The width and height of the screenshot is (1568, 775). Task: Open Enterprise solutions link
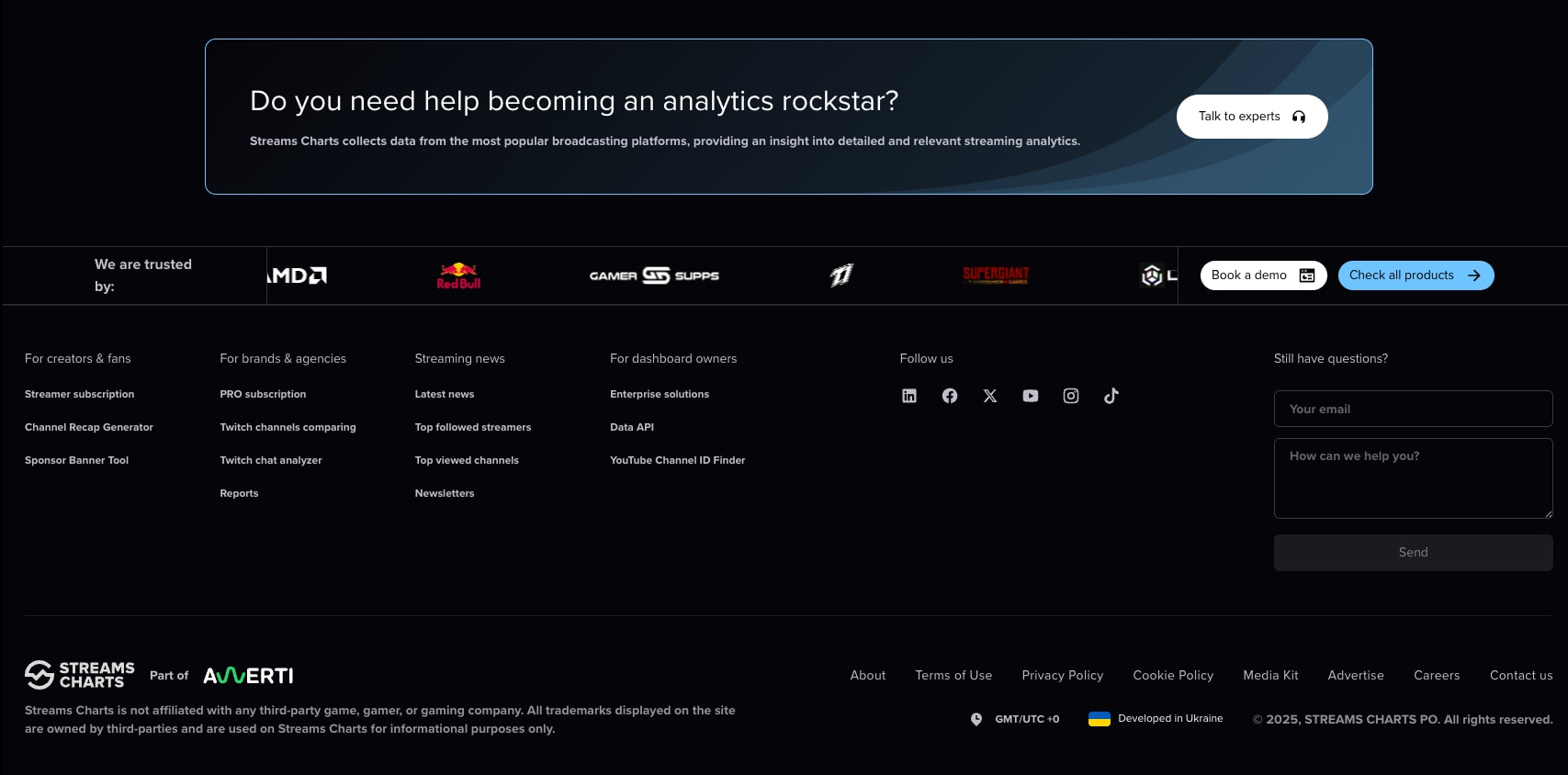coord(660,394)
